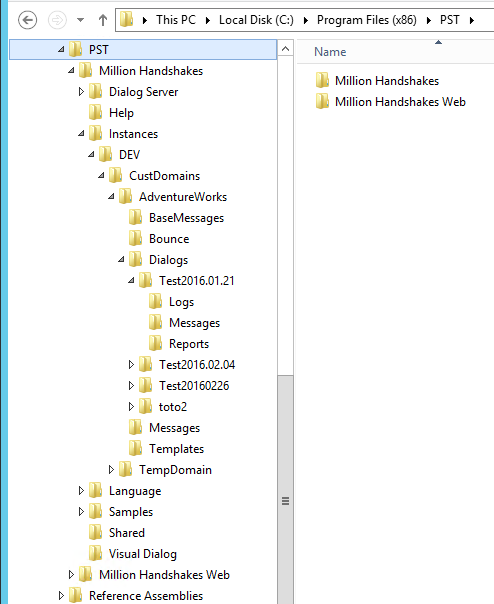
Task: Select 'Test20160226' folder in the tree
Action: 194,386
